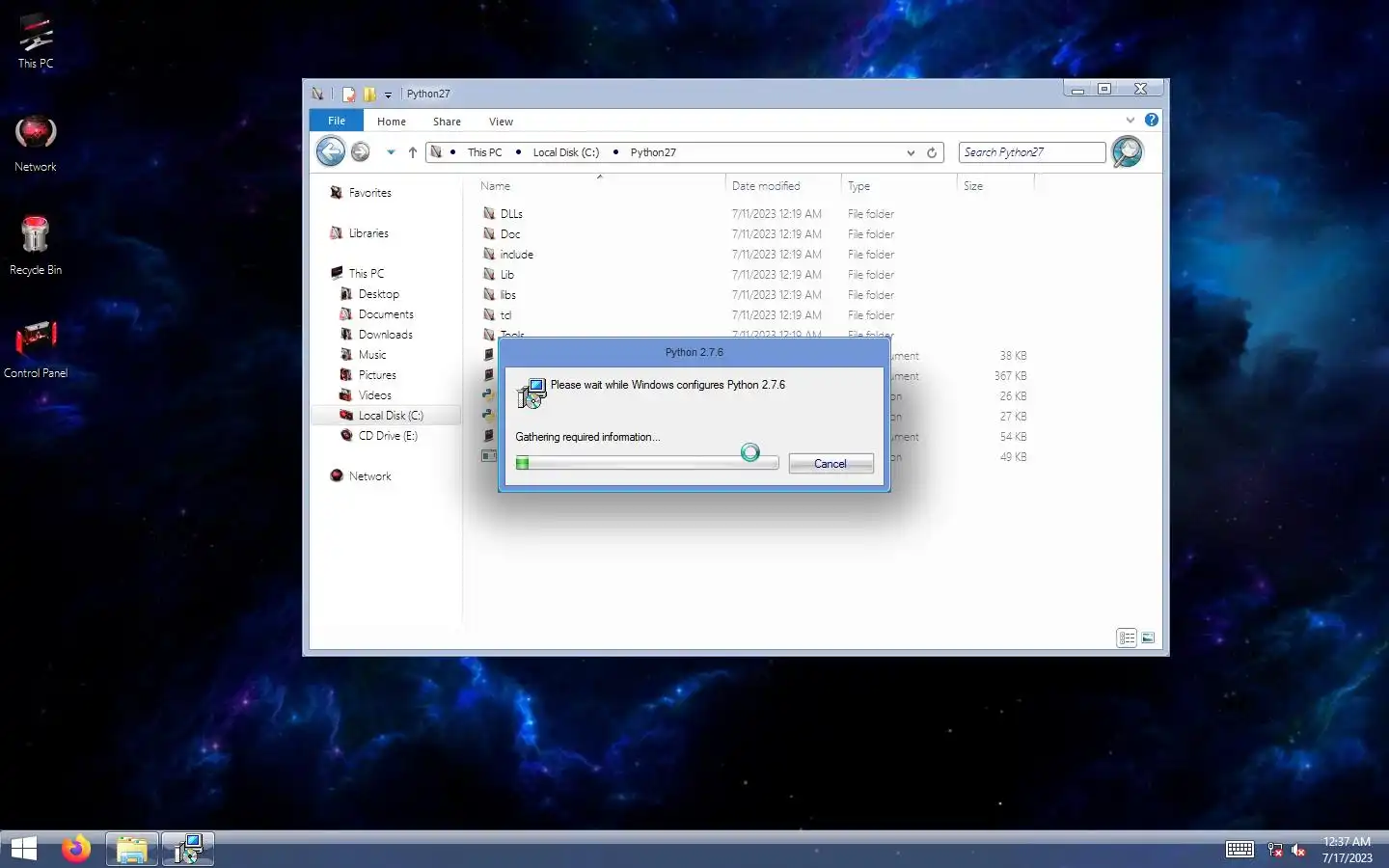Click the DLLs folder icon

[489, 213]
